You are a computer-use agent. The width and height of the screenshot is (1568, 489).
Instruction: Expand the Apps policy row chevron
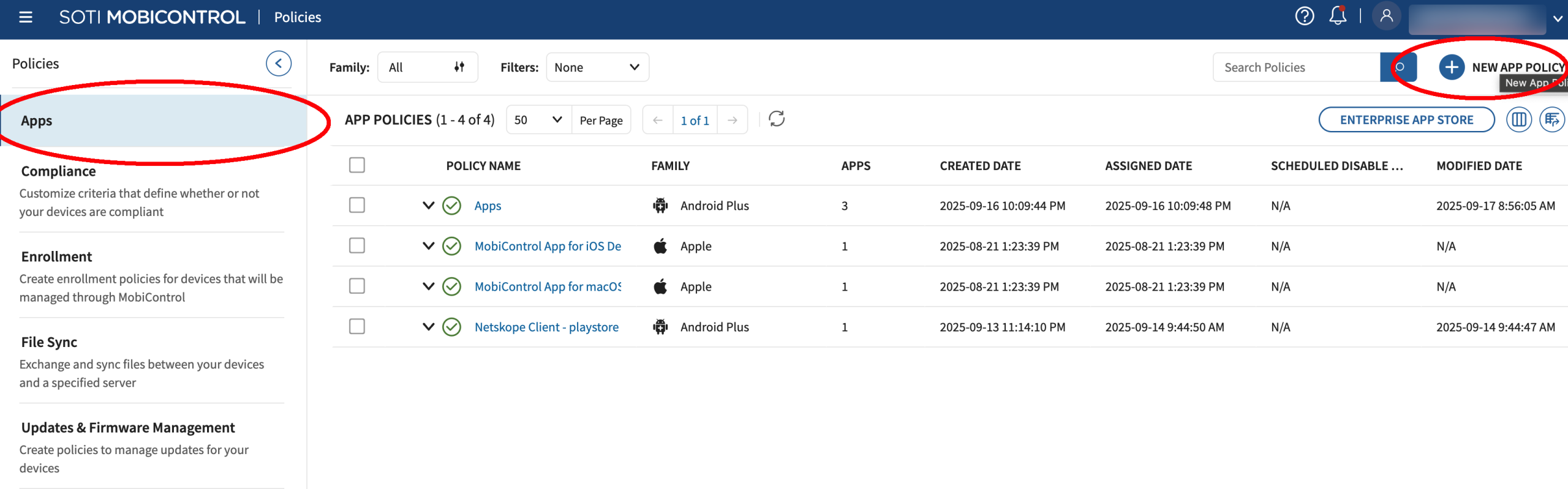[429, 206]
